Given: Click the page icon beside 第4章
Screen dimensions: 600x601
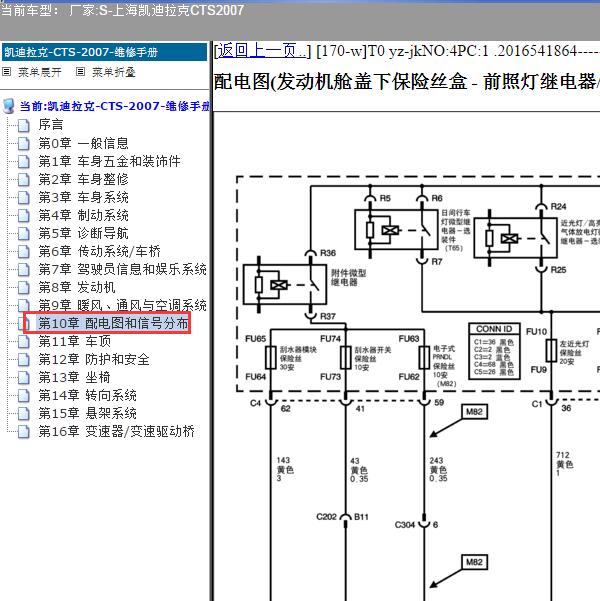Looking at the screenshot, I should click(x=24, y=215).
